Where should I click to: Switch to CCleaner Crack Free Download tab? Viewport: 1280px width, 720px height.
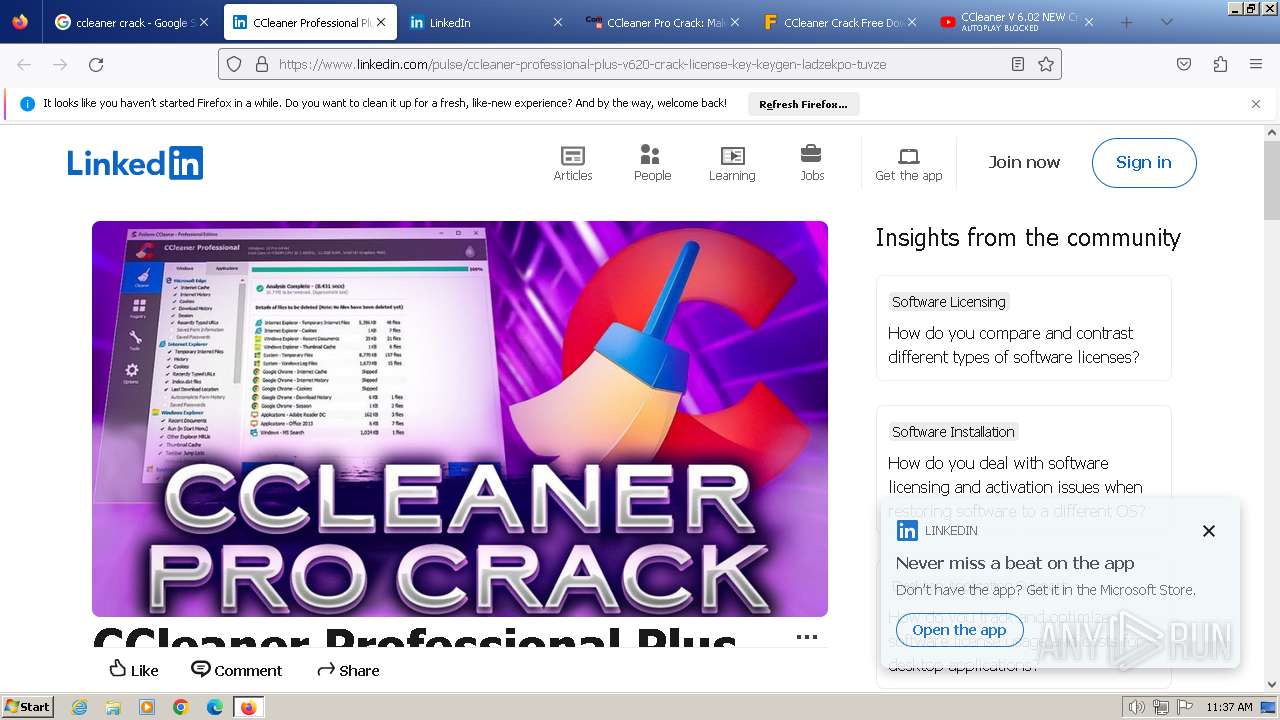tap(839, 22)
